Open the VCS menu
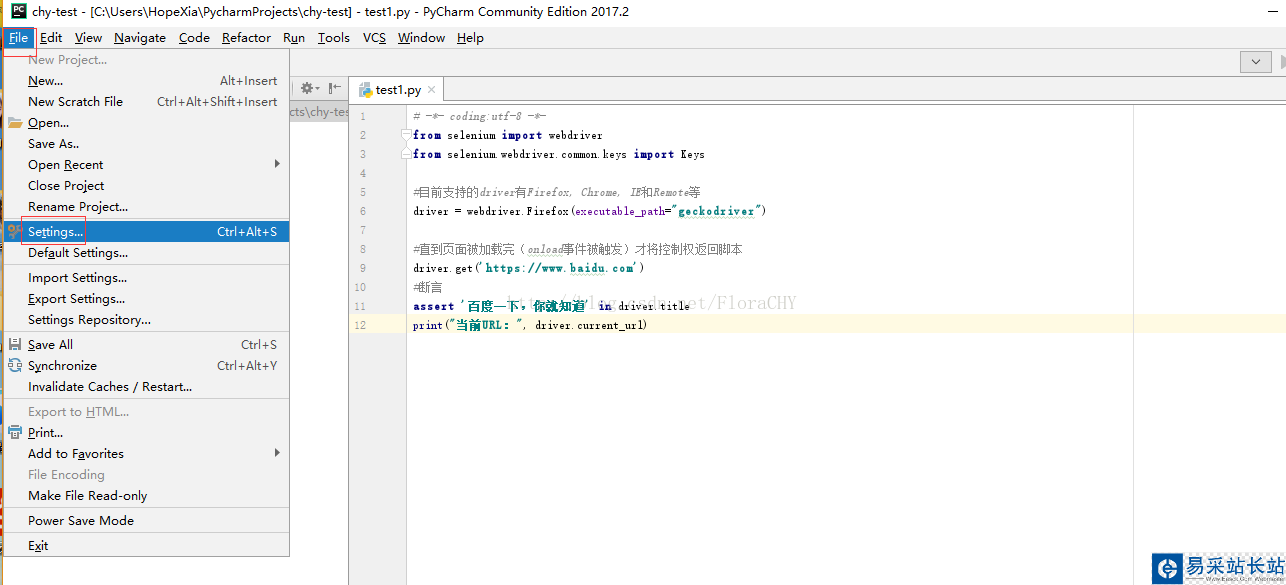This screenshot has width=1286, height=585. pyautogui.click(x=374, y=38)
